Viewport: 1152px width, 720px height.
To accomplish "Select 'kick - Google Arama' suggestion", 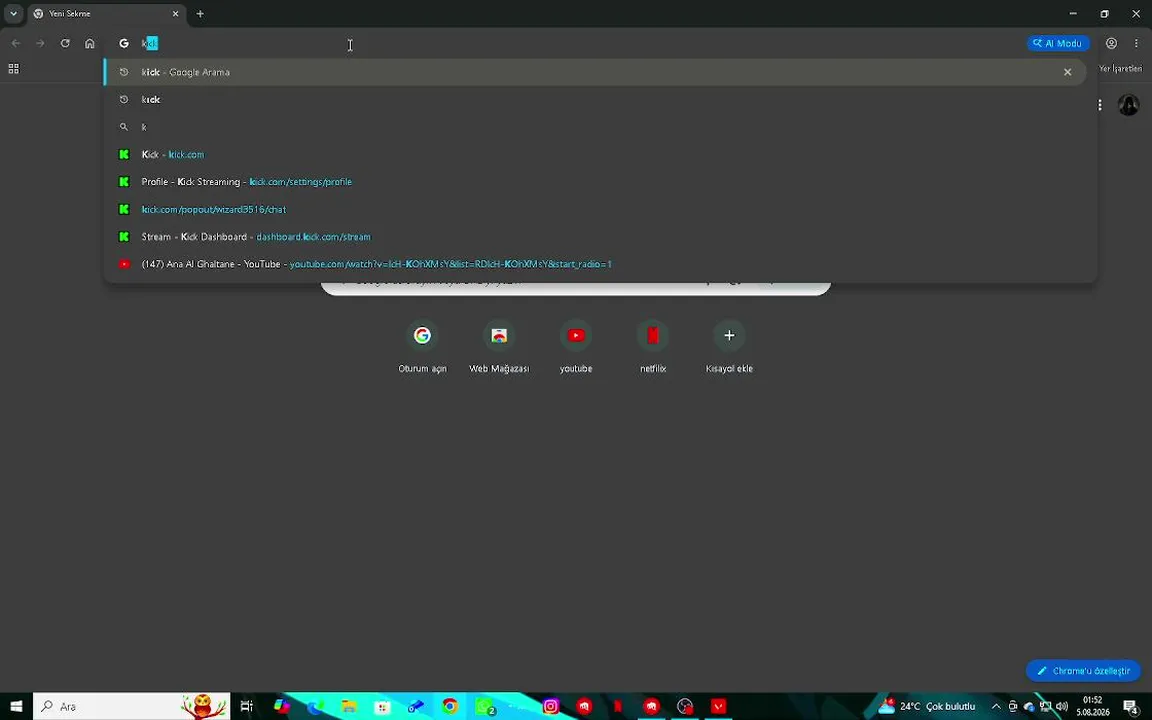I will pos(595,72).
